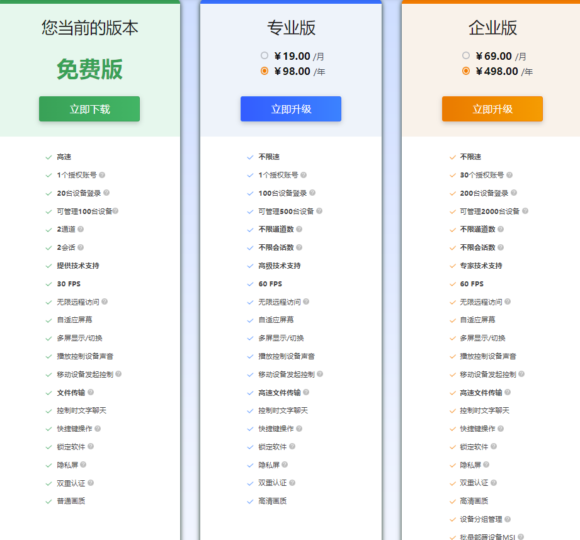Open help icon beside 专业版 不限会话数
Viewport: 580px width, 540px height.
click(299, 247)
